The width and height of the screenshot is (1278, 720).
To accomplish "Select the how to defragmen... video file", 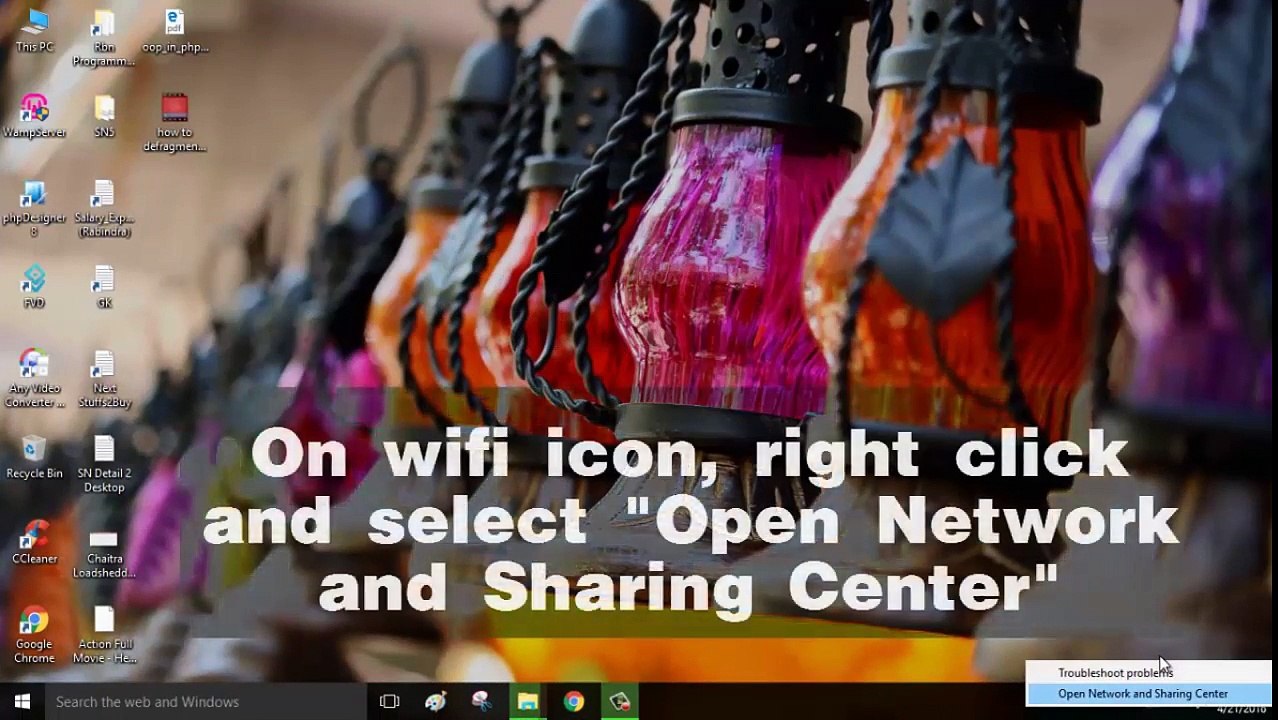I will tap(175, 123).
